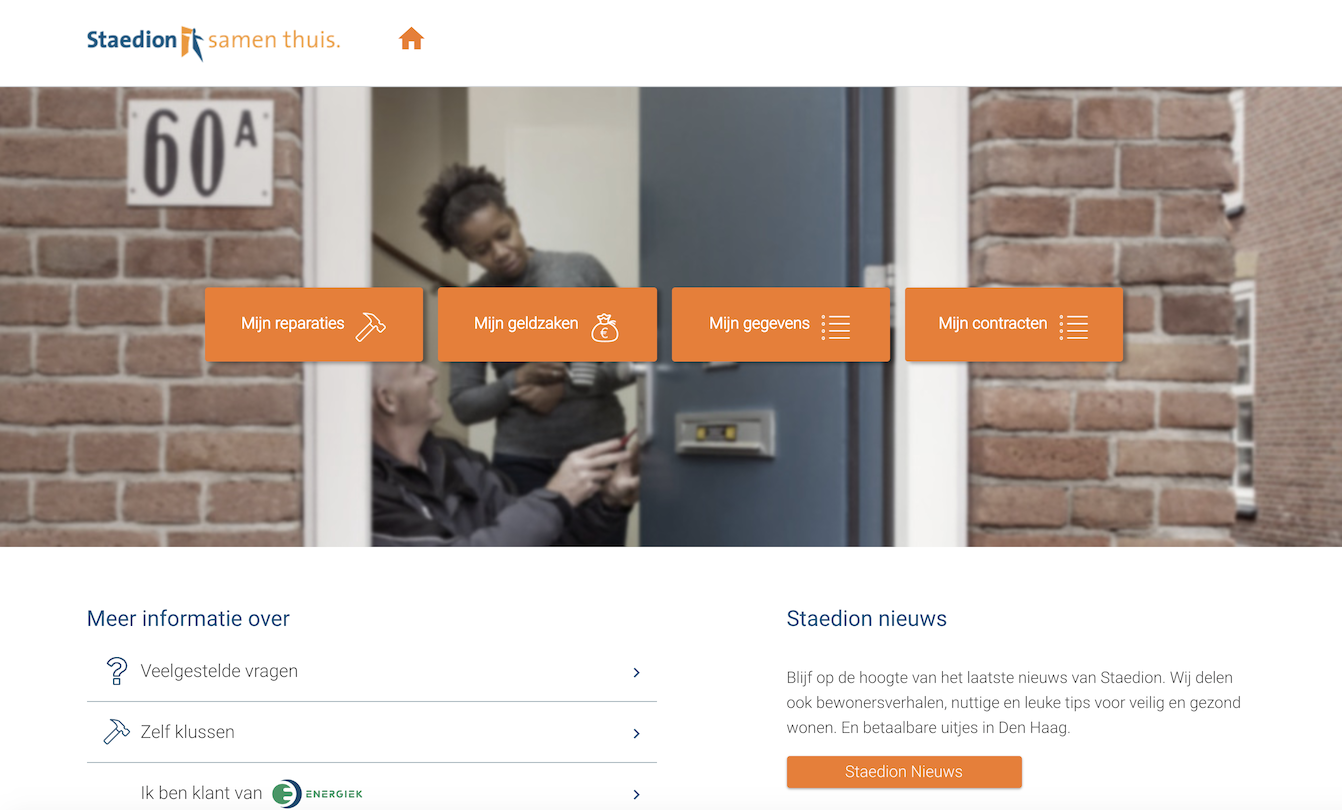Select the list icon on Mijn contracten
1342x810 pixels.
pos(1074,327)
